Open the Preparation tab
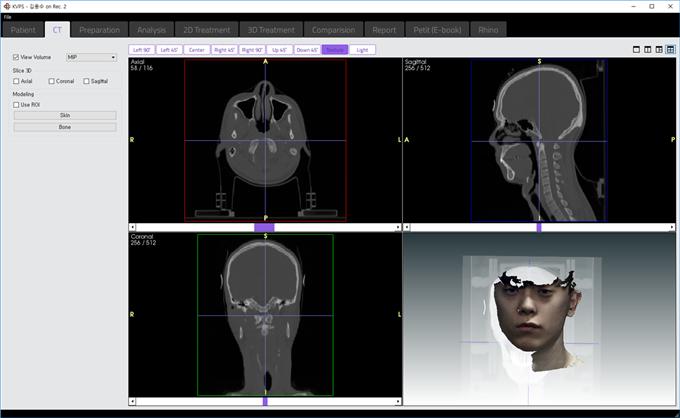 99,30
